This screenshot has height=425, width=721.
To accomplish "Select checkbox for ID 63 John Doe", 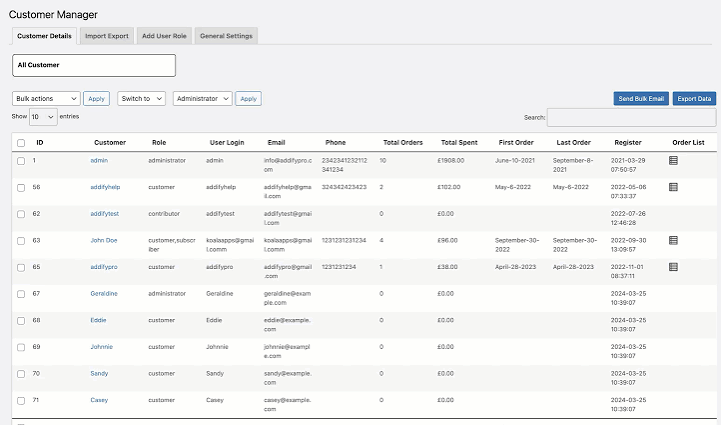I will coord(21,241).
